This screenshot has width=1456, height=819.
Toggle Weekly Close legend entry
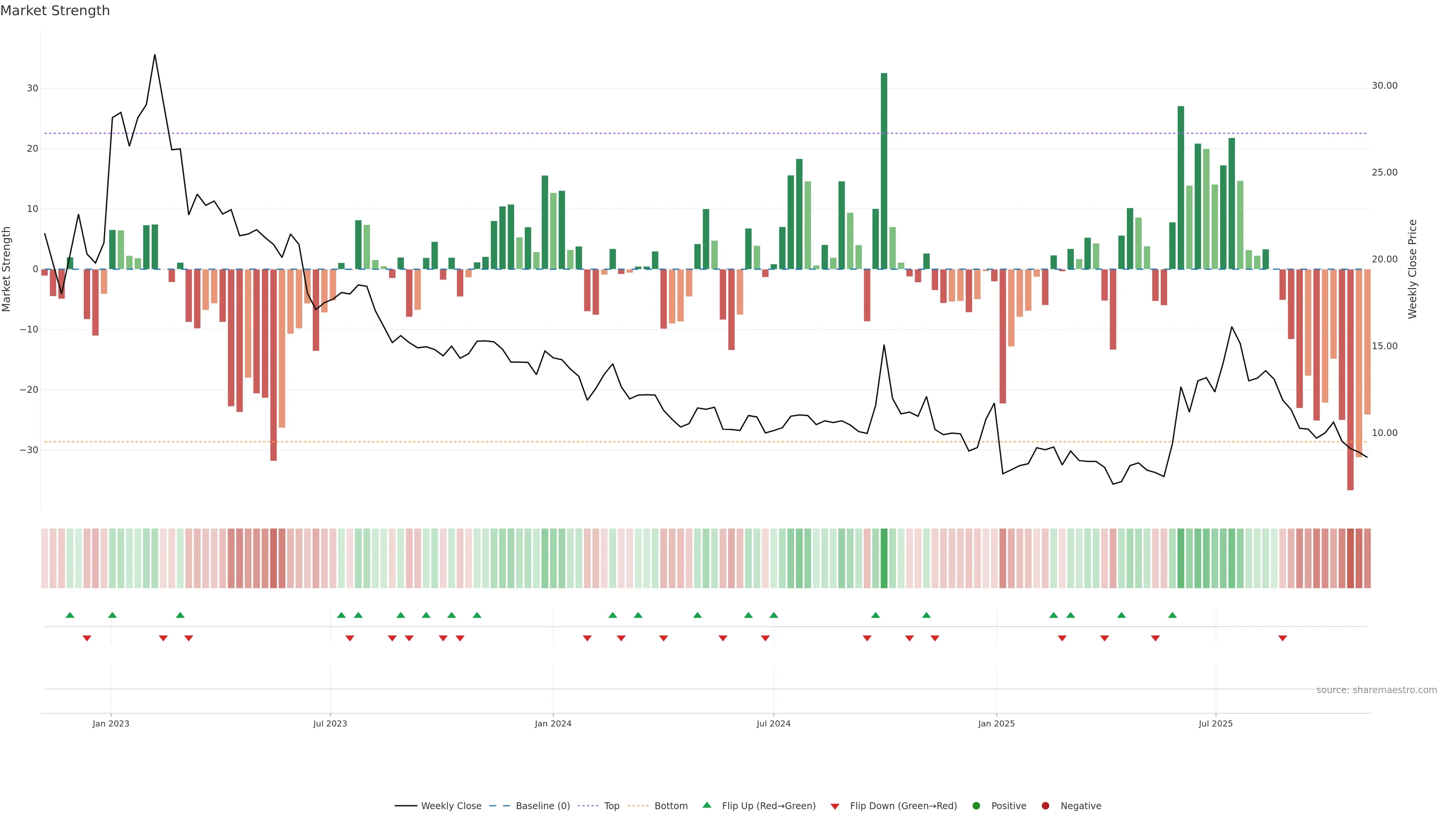click(x=450, y=806)
